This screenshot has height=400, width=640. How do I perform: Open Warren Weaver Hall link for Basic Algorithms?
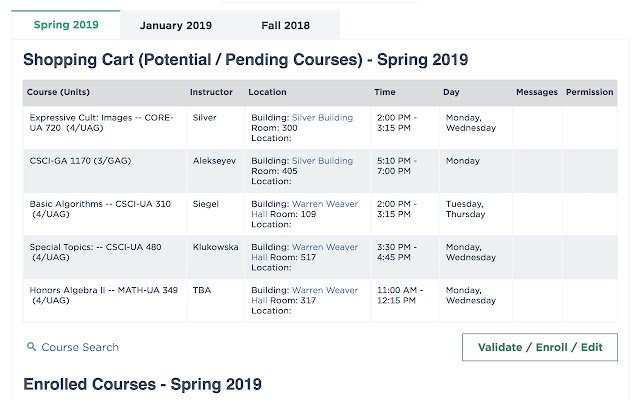pos(304,209)
